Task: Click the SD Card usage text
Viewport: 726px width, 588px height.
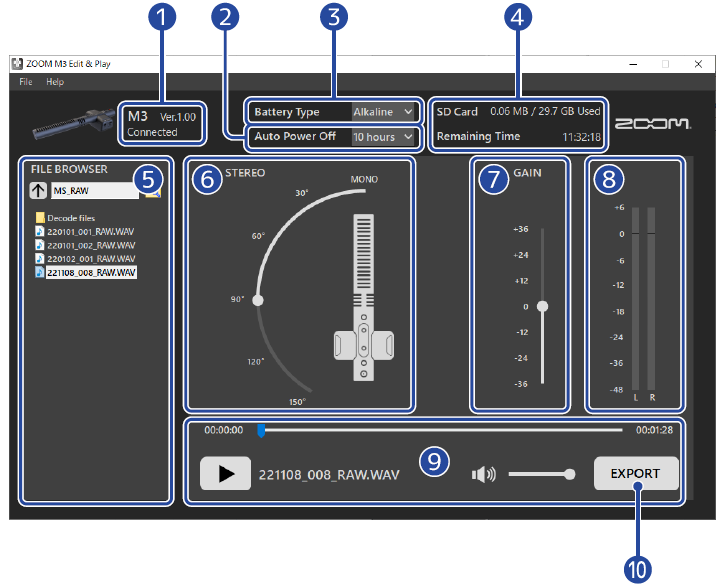Action: coord(545,112)
